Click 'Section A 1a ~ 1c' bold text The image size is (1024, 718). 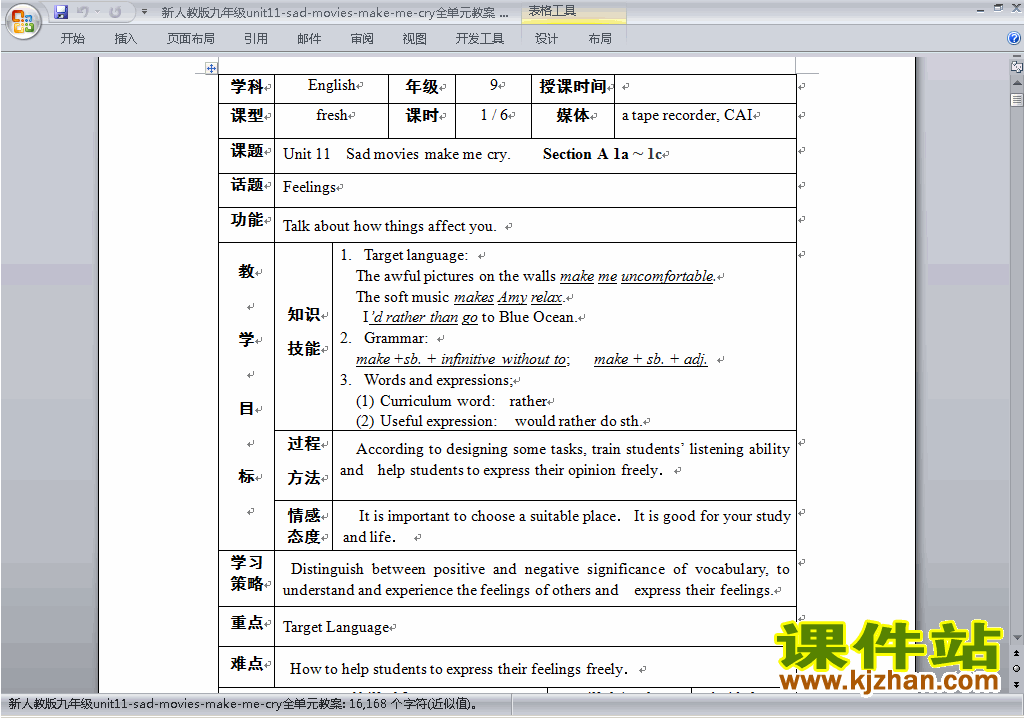coord(602,154)
